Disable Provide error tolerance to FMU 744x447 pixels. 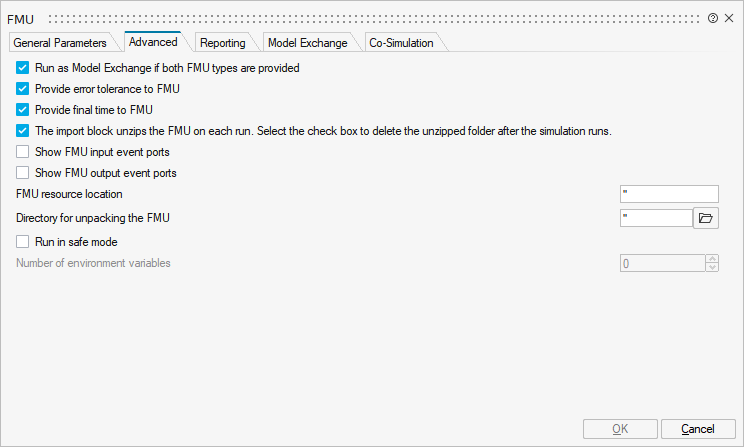coord(23,89)
